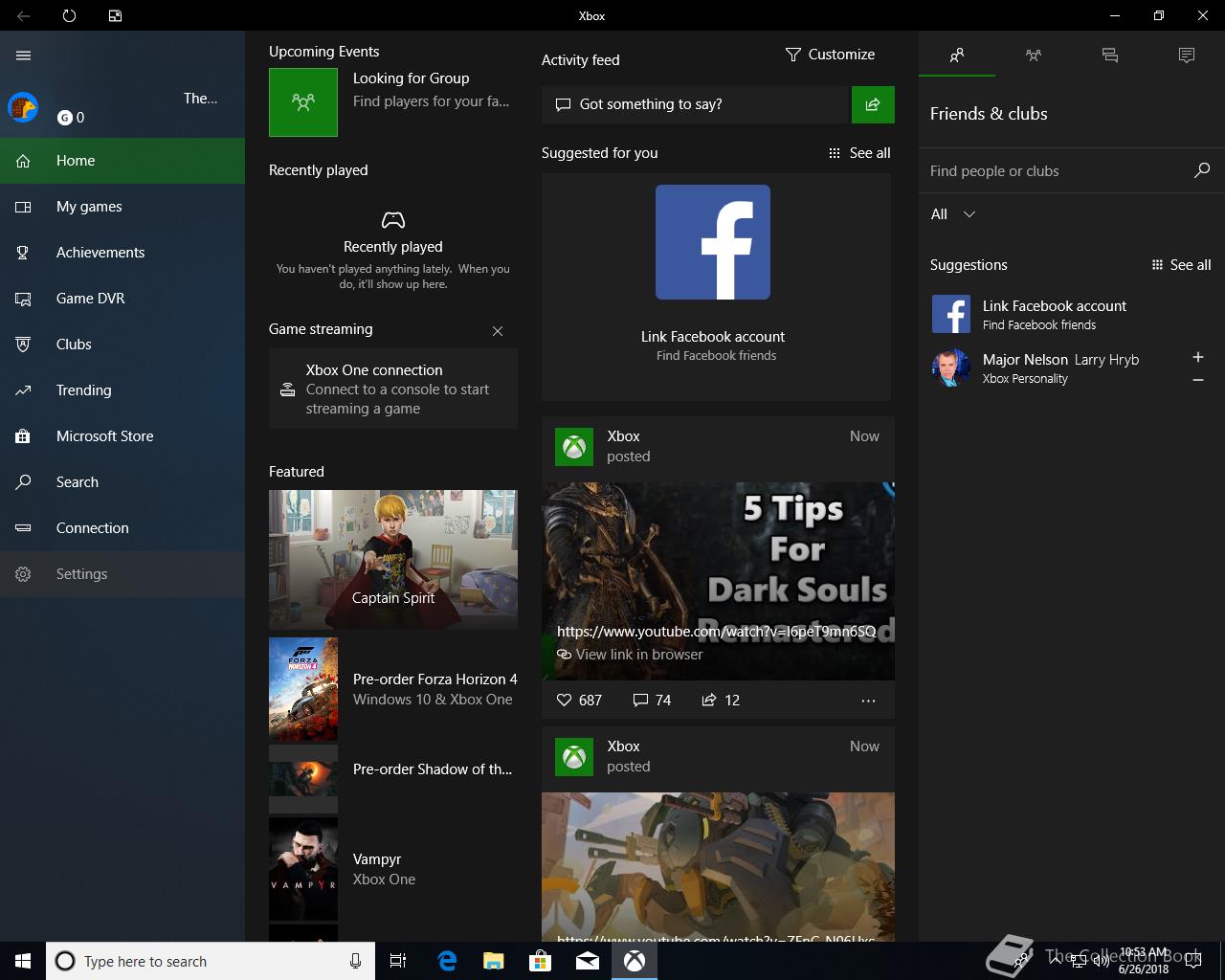Click Link Facebook account in feed
Image resolution: width=1225 pixels, height=980 pixels.
click(713, 337)
